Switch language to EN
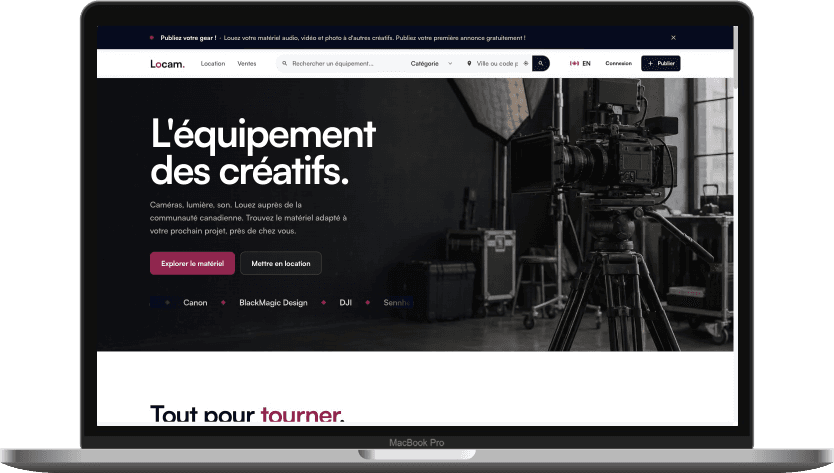 [586, 63]
